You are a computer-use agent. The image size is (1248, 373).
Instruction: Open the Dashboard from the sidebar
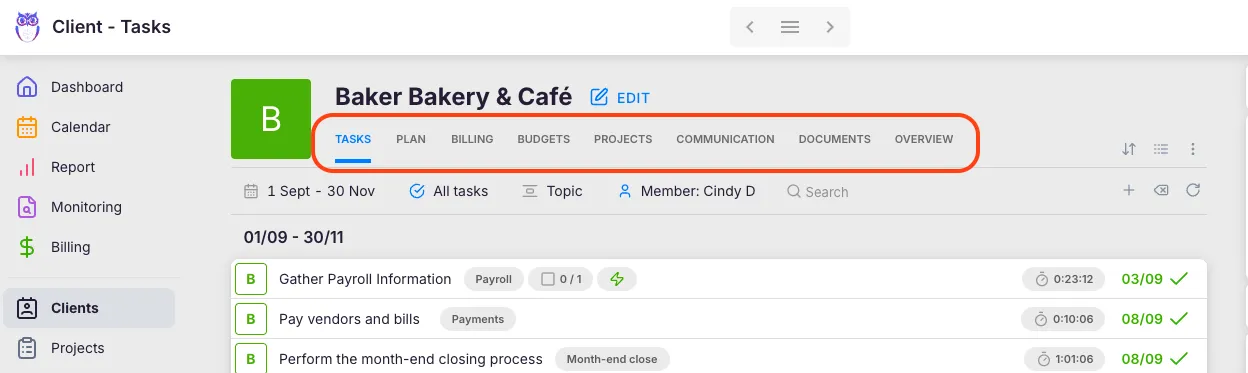click(x=89, y=87)
